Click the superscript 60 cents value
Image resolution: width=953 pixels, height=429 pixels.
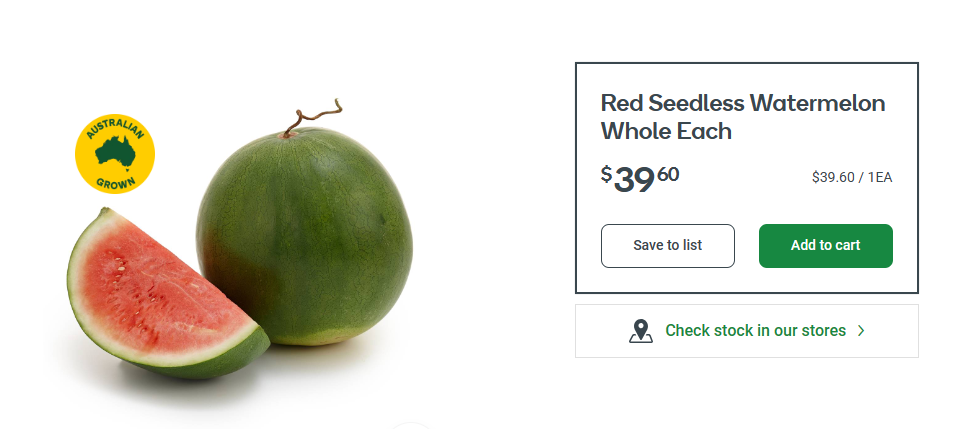668,174
